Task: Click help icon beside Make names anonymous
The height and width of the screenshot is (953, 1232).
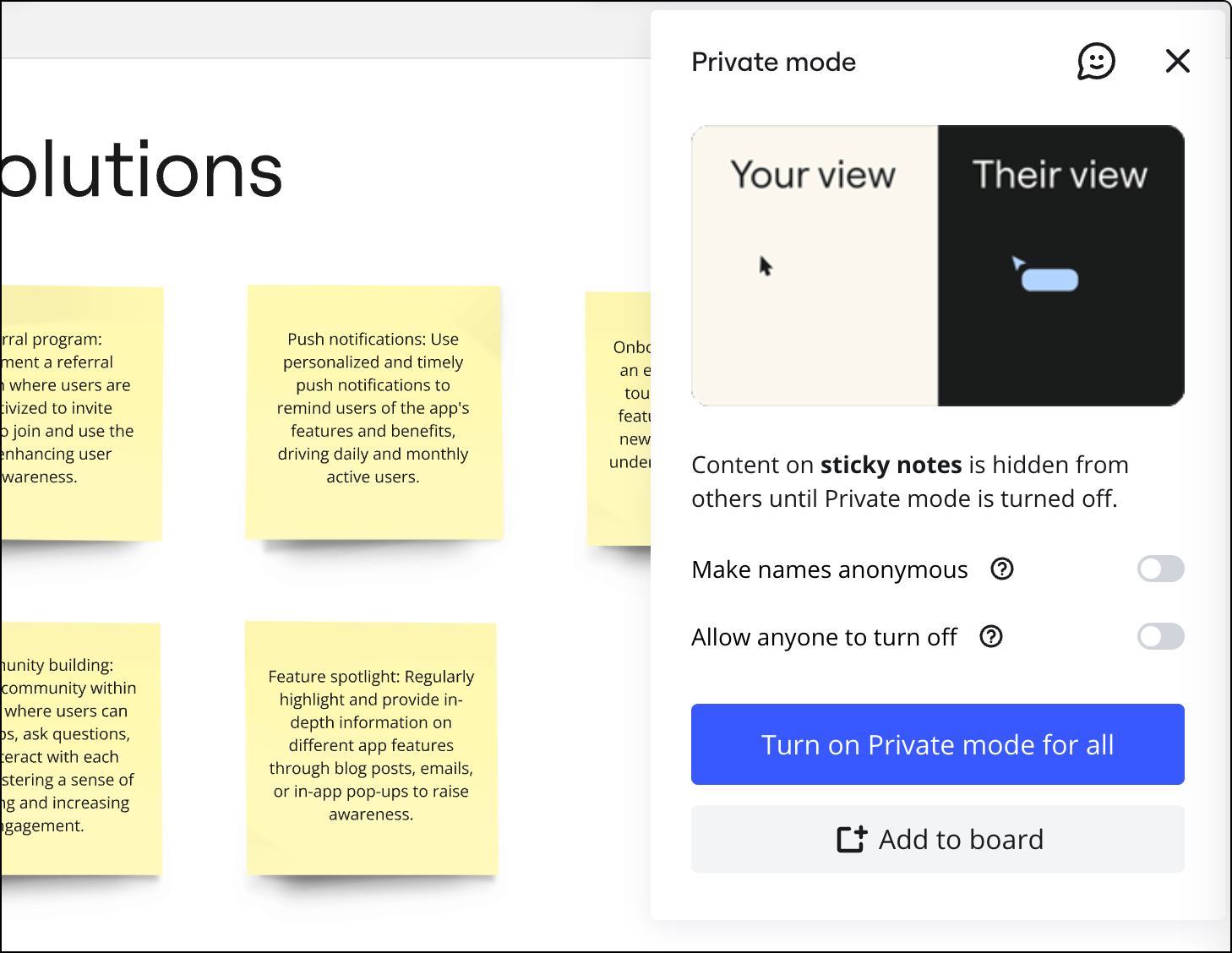Action: (1002, 569)
